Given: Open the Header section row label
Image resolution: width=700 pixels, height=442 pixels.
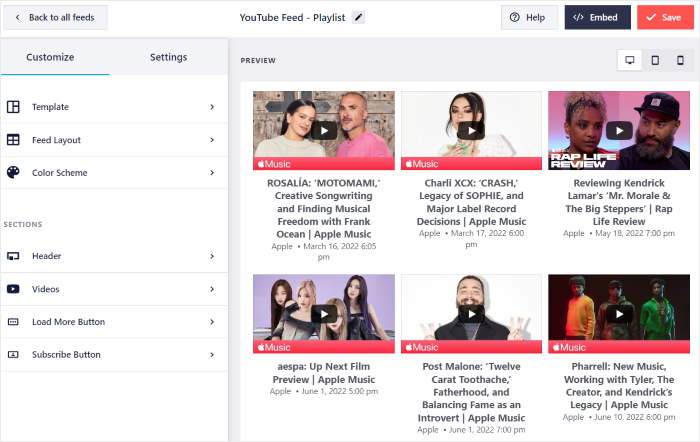Looking at the screenshot, I should tap(46, 256).
